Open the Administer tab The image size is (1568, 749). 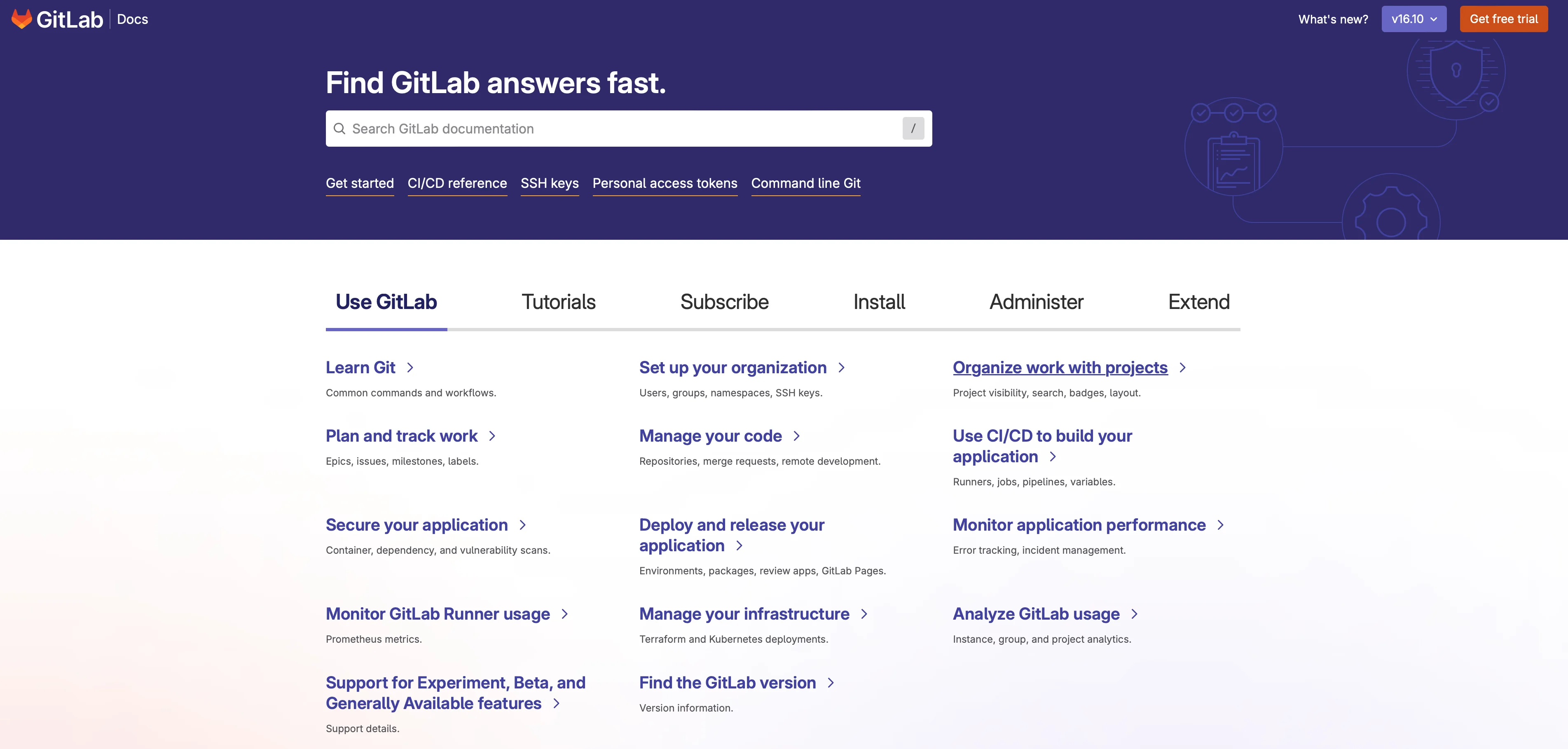1036,302
